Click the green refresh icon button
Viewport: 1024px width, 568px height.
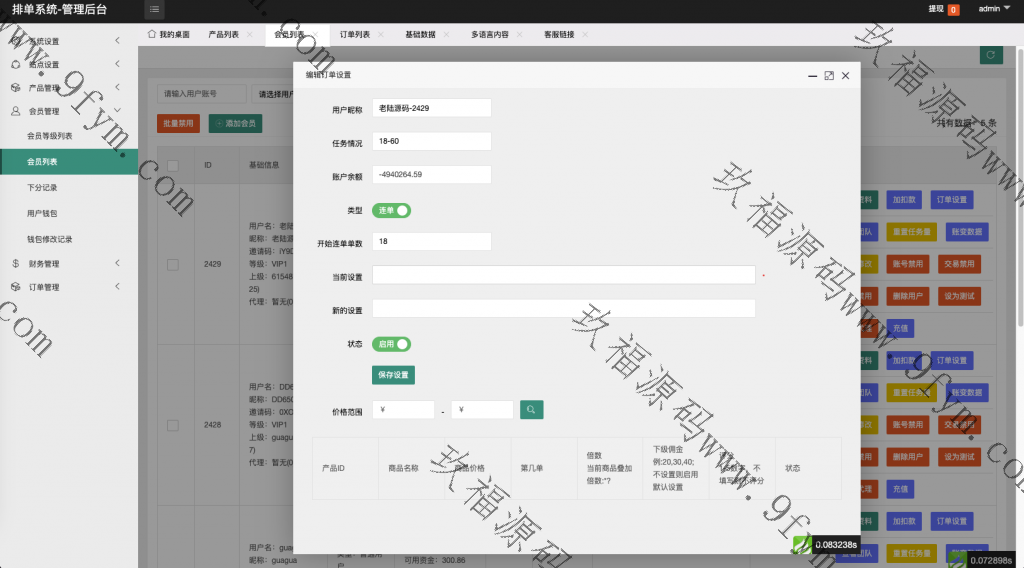click(990, 56)
